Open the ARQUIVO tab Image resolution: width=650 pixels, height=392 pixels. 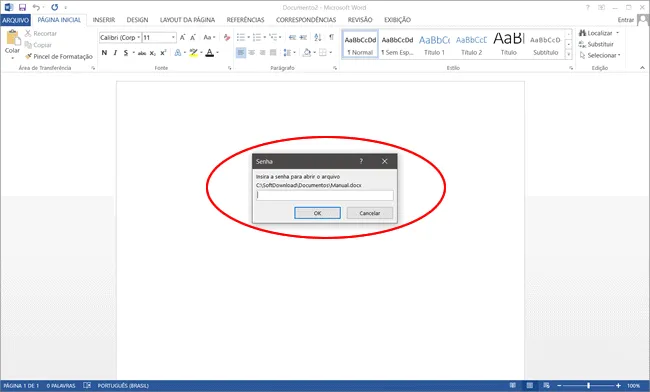[x=15, y=20]
